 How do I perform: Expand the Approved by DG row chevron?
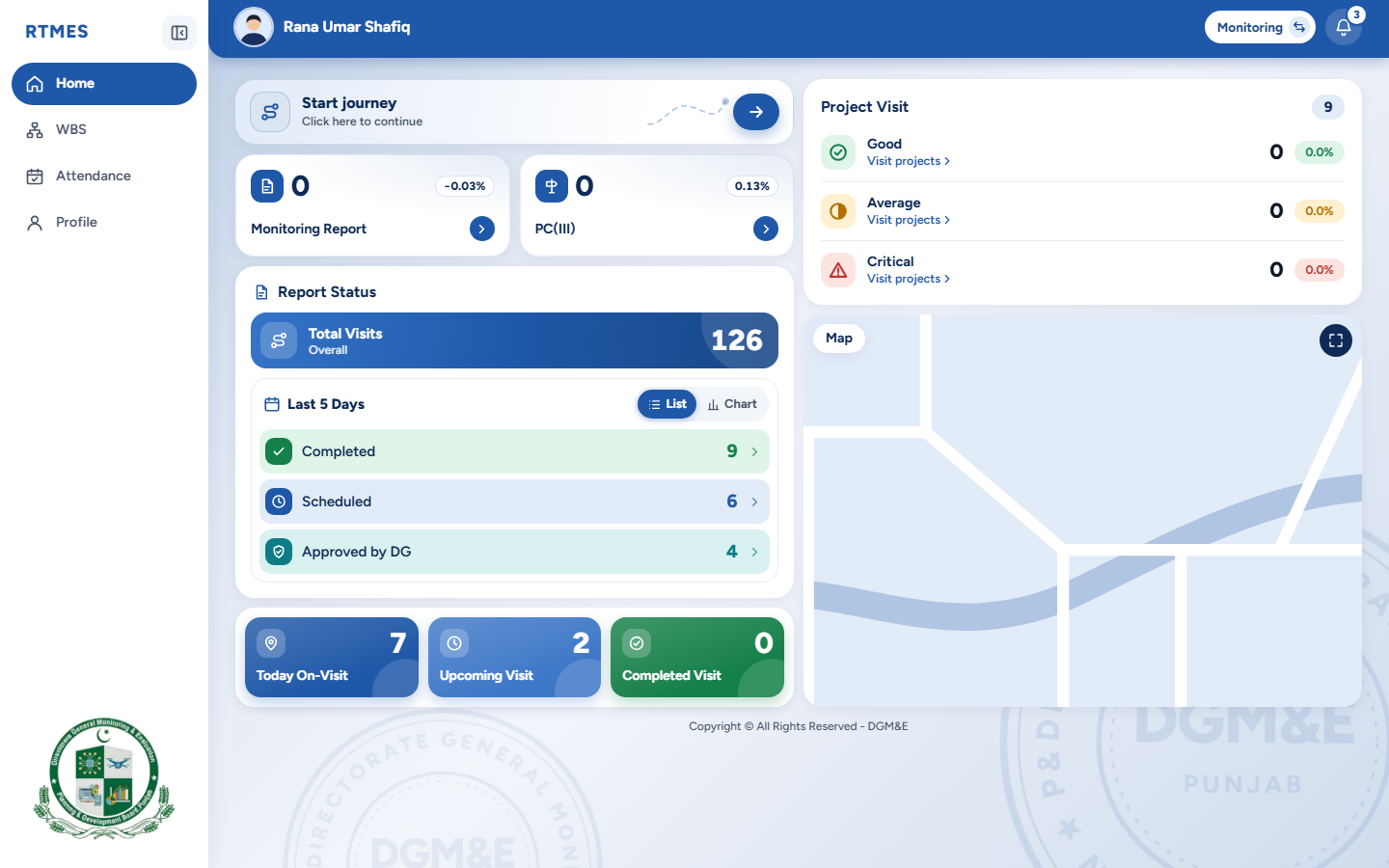coord(754,552)
